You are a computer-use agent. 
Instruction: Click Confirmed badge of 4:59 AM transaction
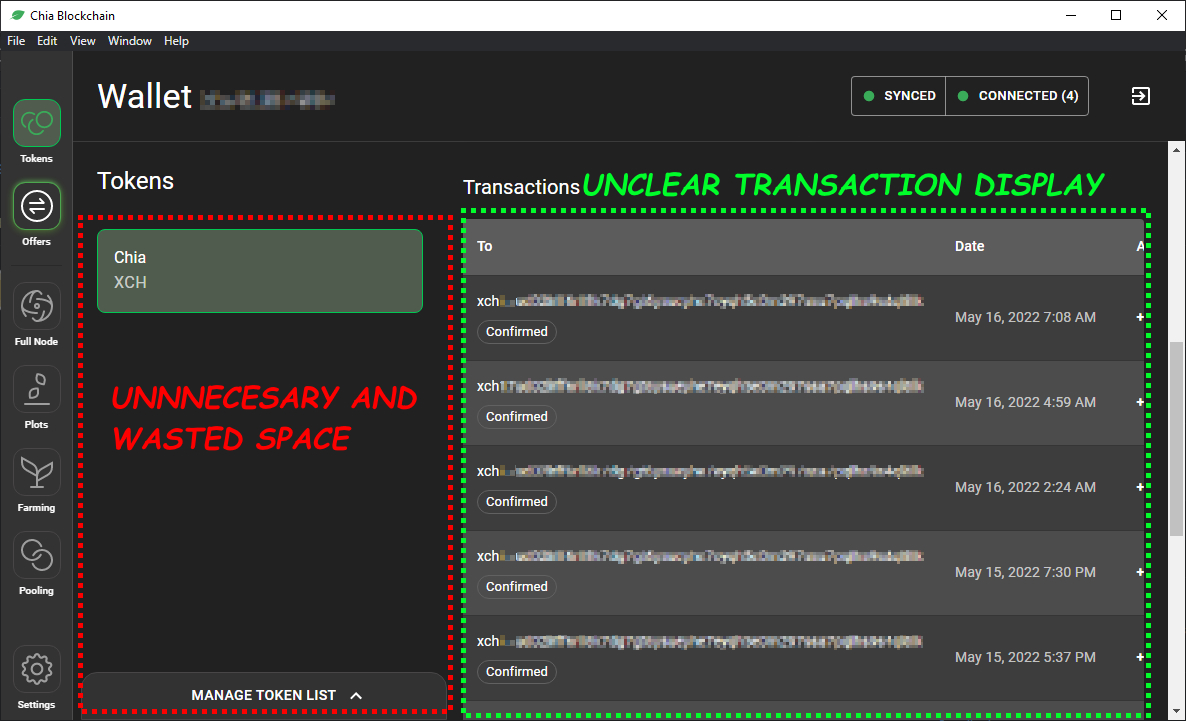click(517, 416)
